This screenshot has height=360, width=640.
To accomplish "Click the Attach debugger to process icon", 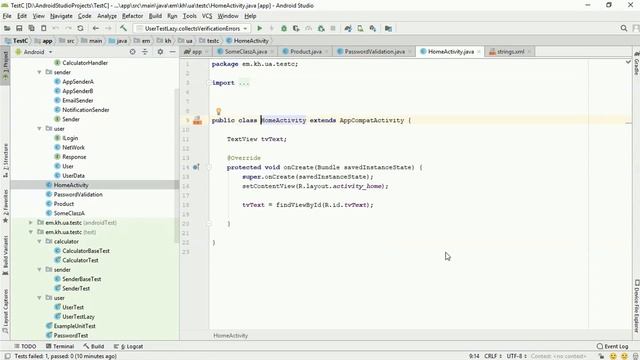I will (x=321, y=29).
